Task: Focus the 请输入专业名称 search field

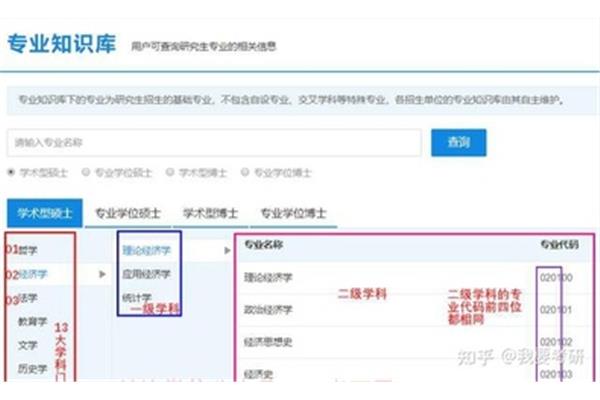Action: (214, 143)
